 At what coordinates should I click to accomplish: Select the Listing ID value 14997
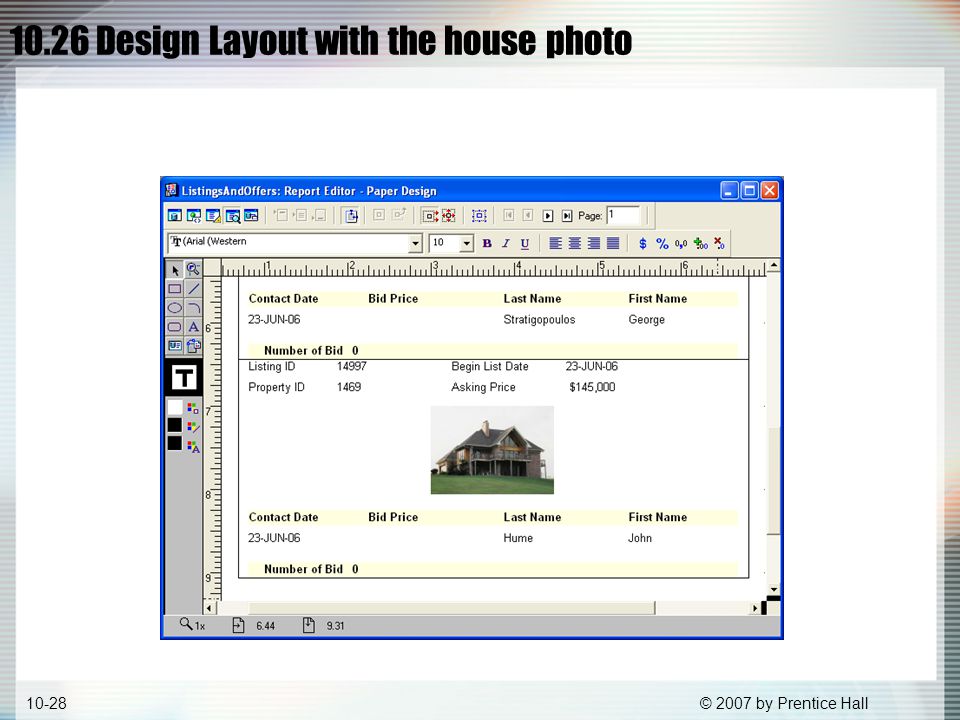pos(351,366)
